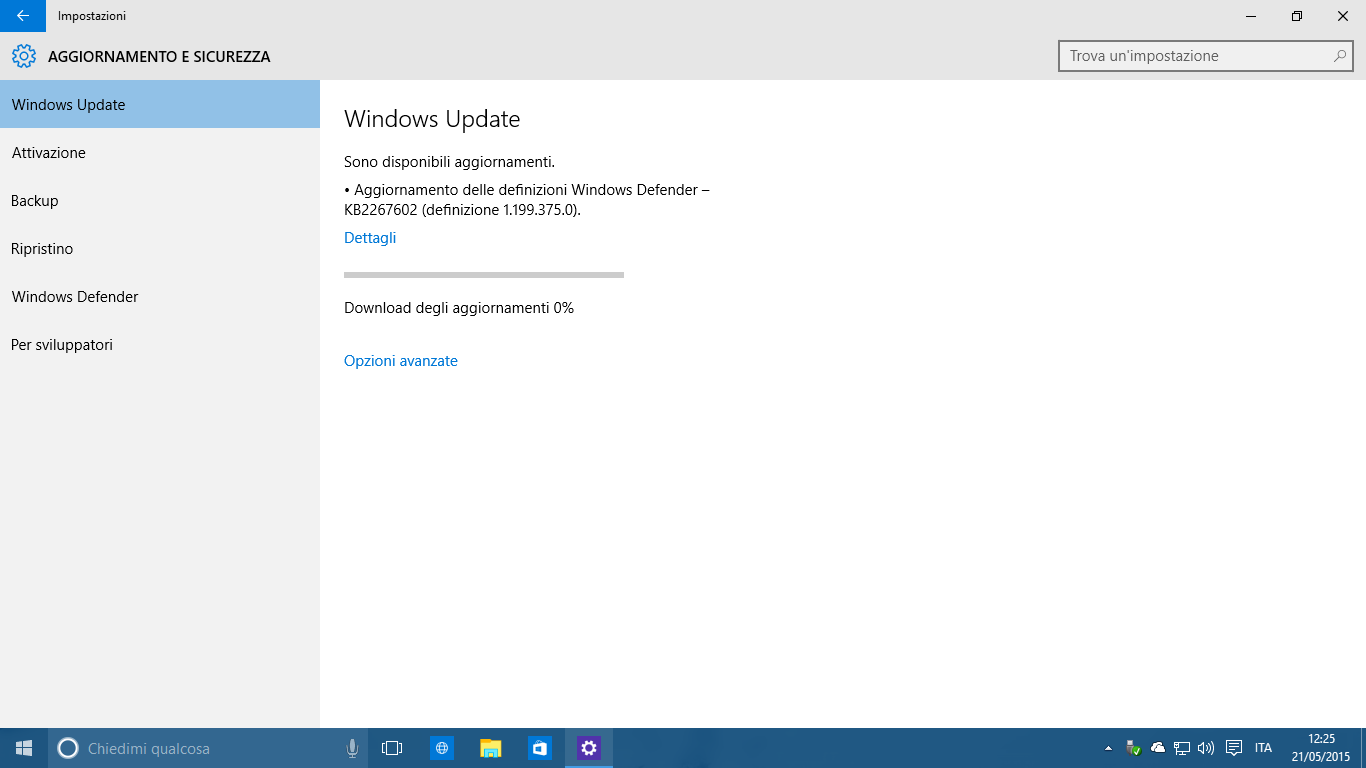Click the Download degli aggiornamenti 0% status
Screen dimensions: 1366x768
click(x=459, y=308)
